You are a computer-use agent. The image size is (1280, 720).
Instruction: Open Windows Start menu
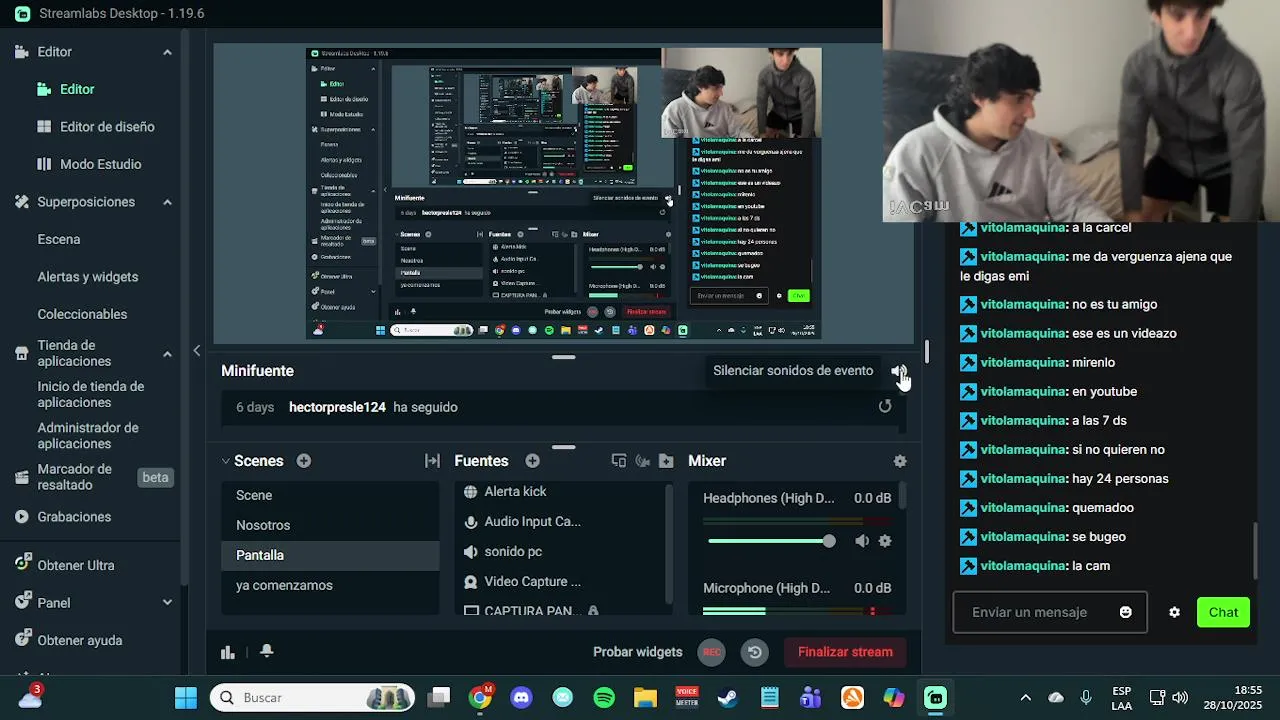coord(186,698)
